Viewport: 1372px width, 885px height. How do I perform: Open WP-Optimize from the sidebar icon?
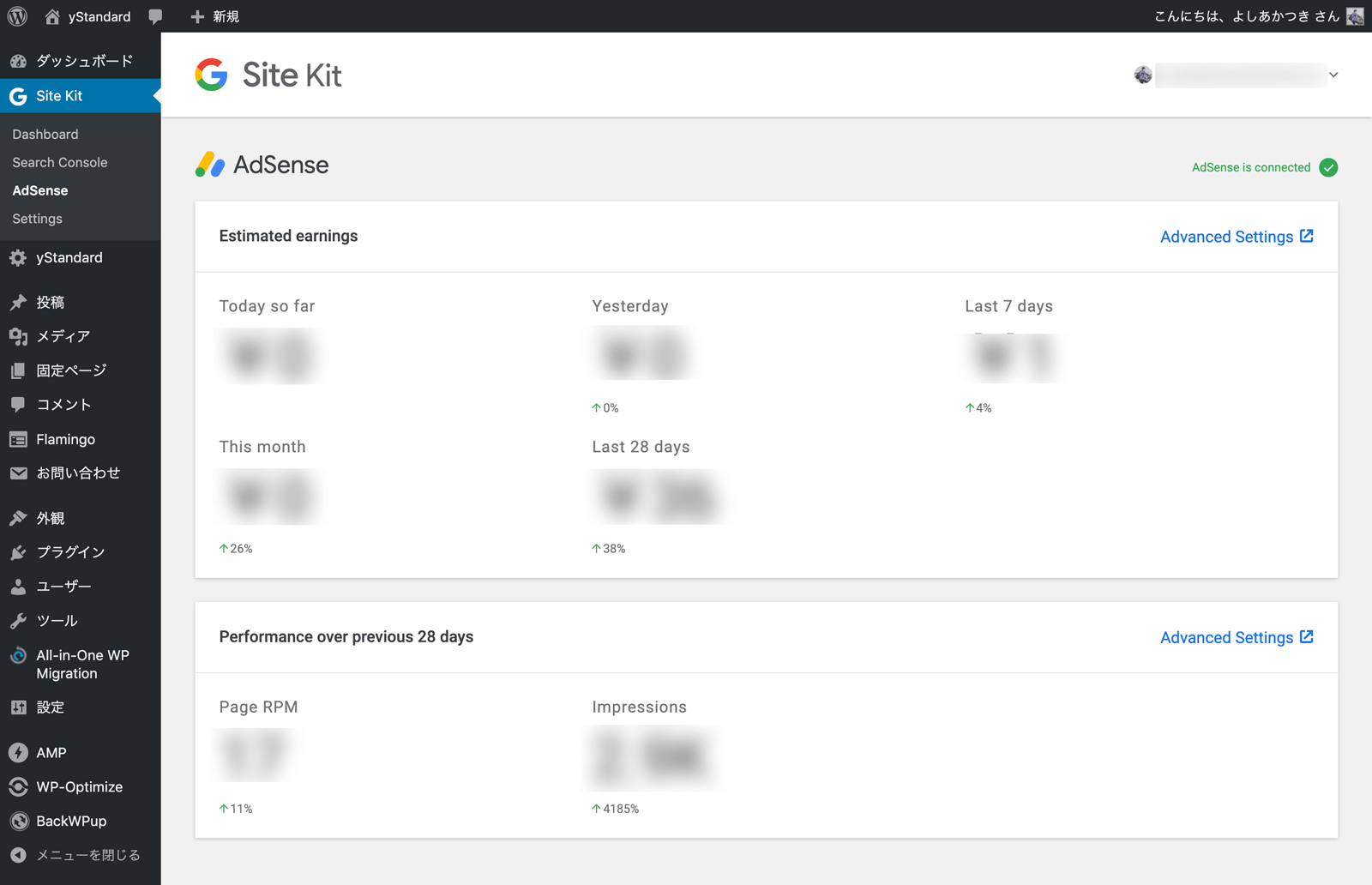(x=18, y=787)
